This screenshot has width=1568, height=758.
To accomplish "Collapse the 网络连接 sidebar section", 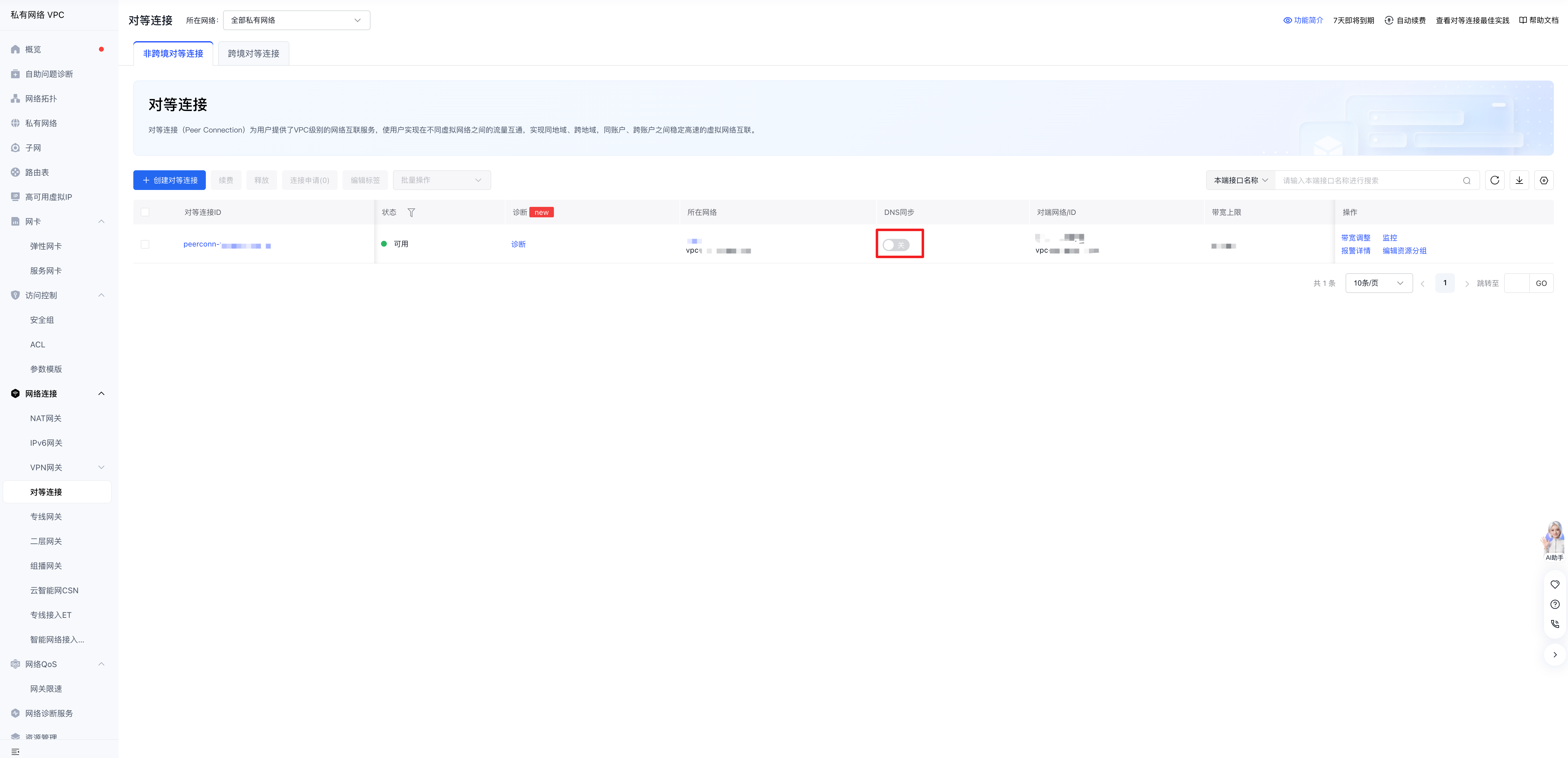I will pyautogui.click(x=102, y=394).
